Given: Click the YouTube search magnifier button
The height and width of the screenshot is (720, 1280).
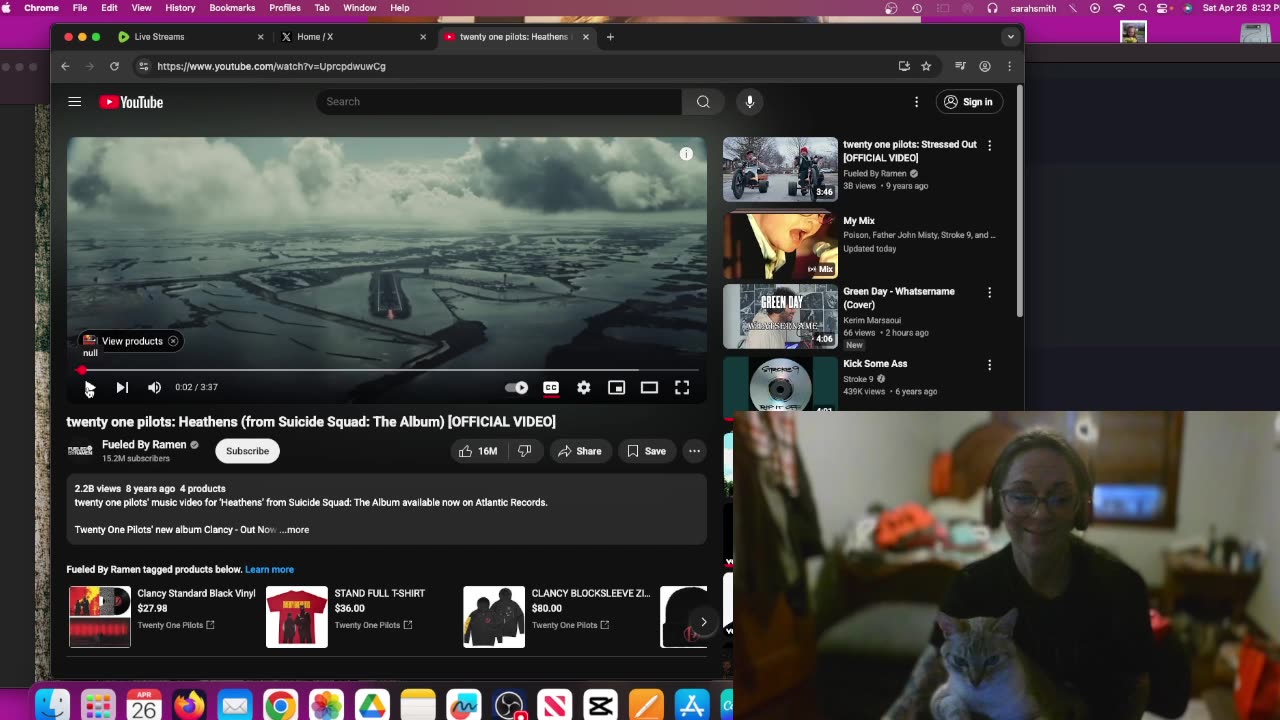Looking at the screenshot, I should click(703, 101).
